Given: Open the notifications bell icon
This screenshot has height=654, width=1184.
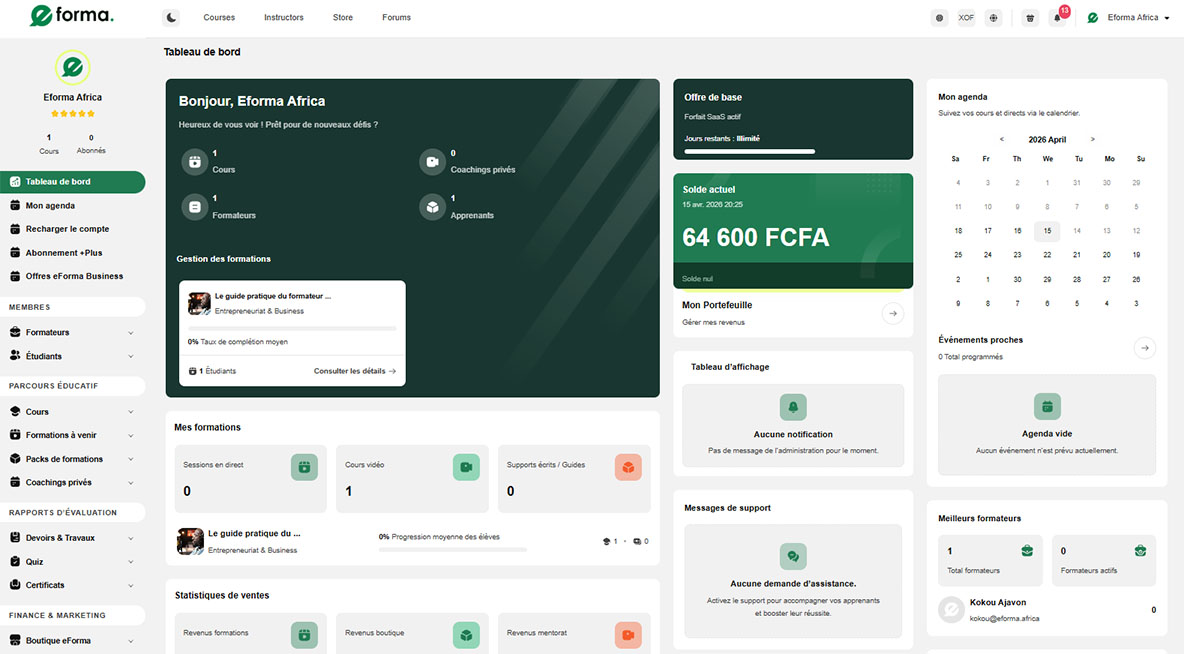Looking at the screenshot, I should [x=1057, y=18].
